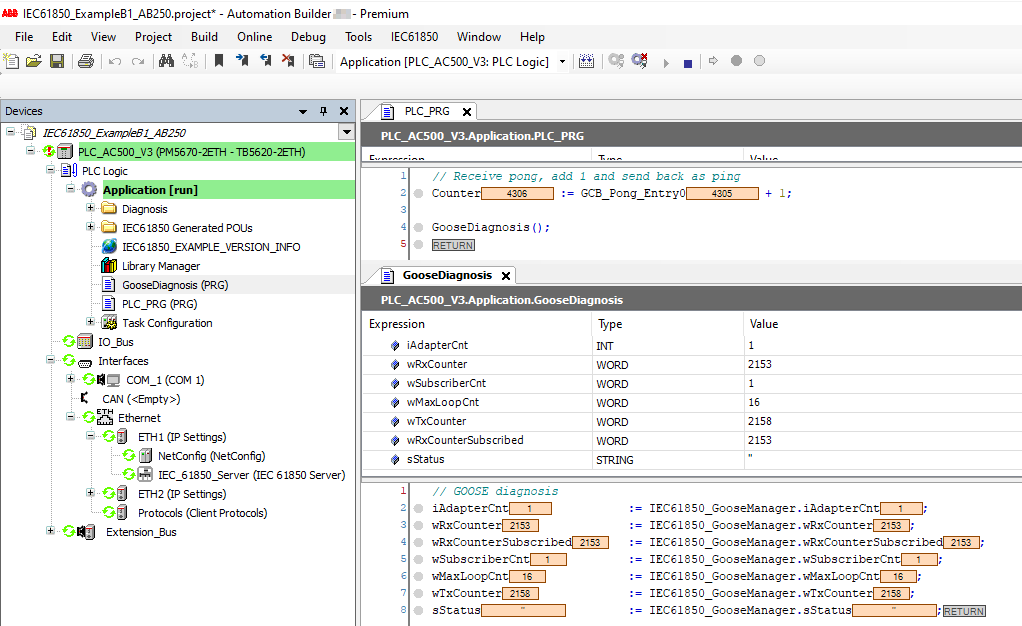Open the Application [PLC_AC500_V3: PLC Logic] dropdown
This screenshot has height=626, width=1022.
click(562, 62)
